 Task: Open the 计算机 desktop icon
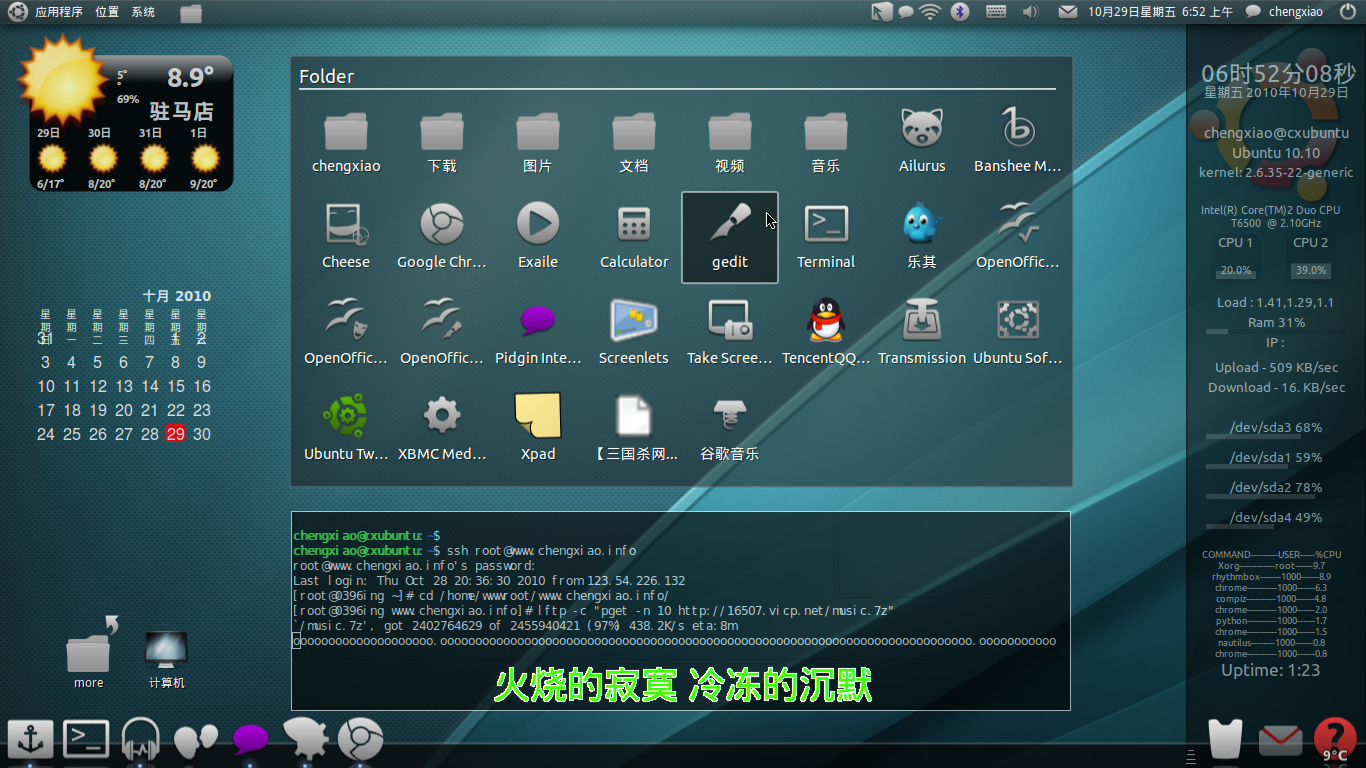167,660
